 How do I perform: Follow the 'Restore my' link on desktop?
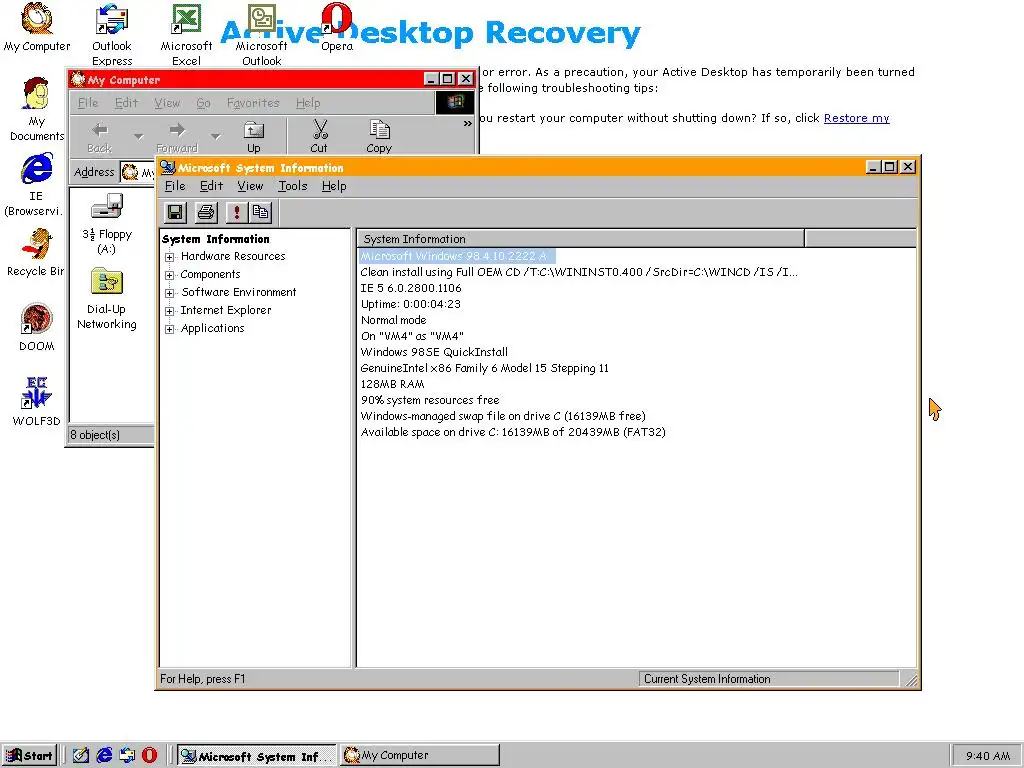pos(856,118)
